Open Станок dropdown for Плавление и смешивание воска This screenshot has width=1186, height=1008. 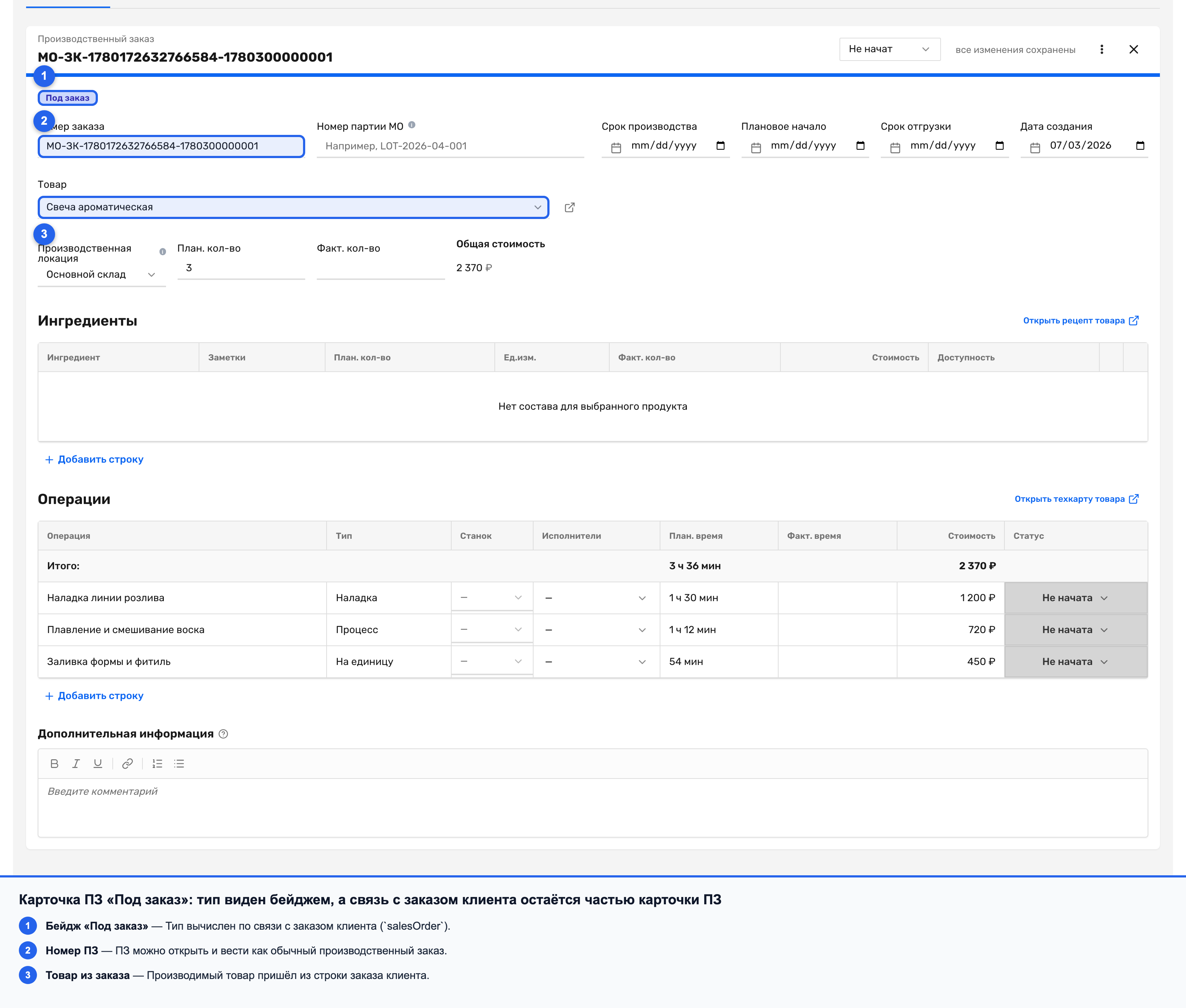pyautogui.click(x=492, y=630)
